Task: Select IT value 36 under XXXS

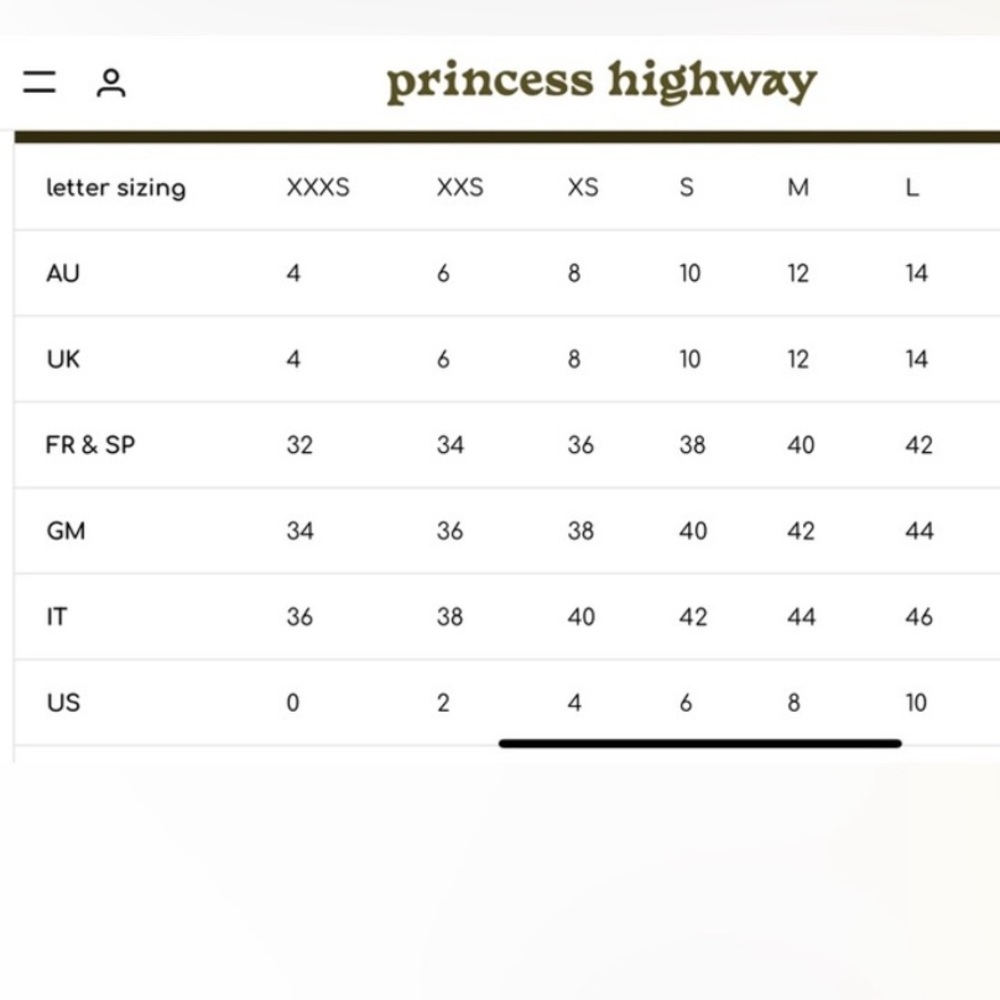Action: click(x=300, y=617)
